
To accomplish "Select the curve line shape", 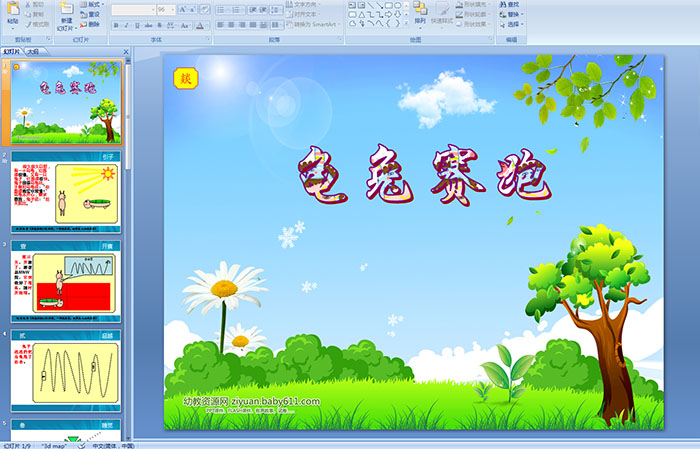I will point(379,23).
